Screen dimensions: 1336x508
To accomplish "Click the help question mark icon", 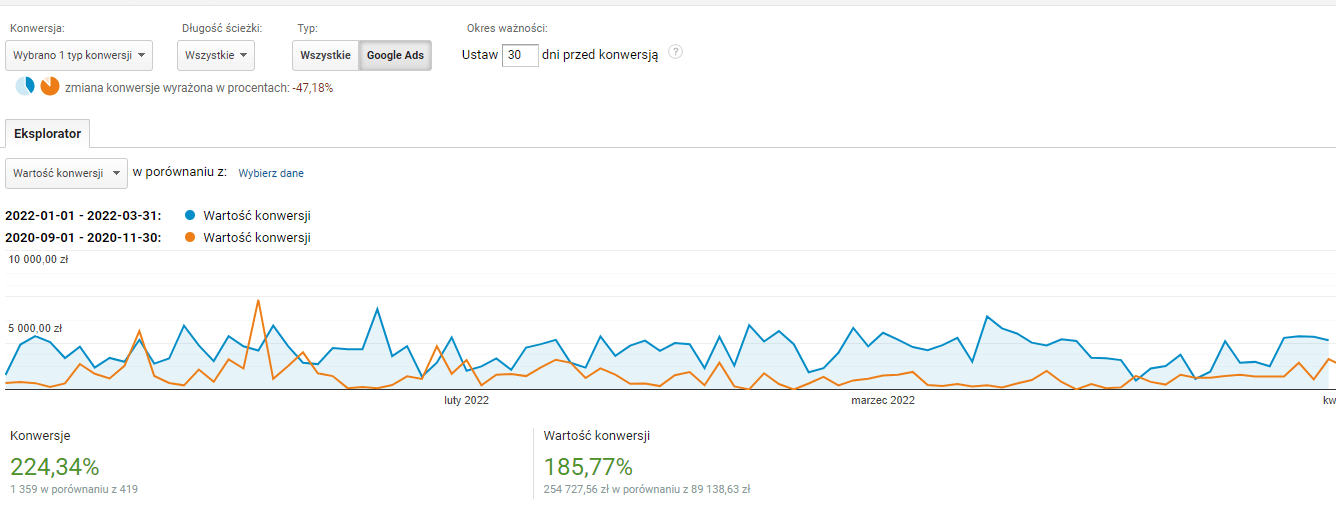I will pyautogui.click(x=675, y=52).
